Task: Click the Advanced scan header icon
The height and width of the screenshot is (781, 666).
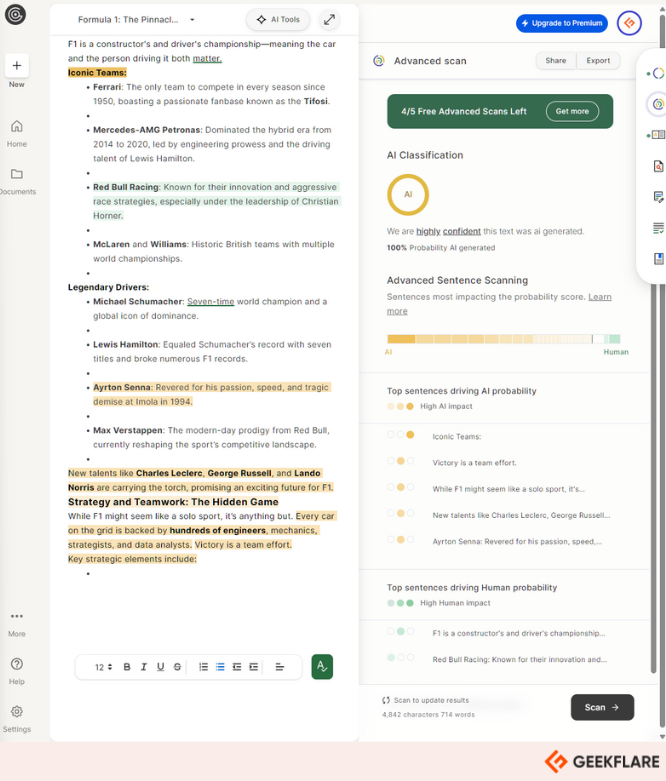Action: pyautogui.click(x=379, y=61)
